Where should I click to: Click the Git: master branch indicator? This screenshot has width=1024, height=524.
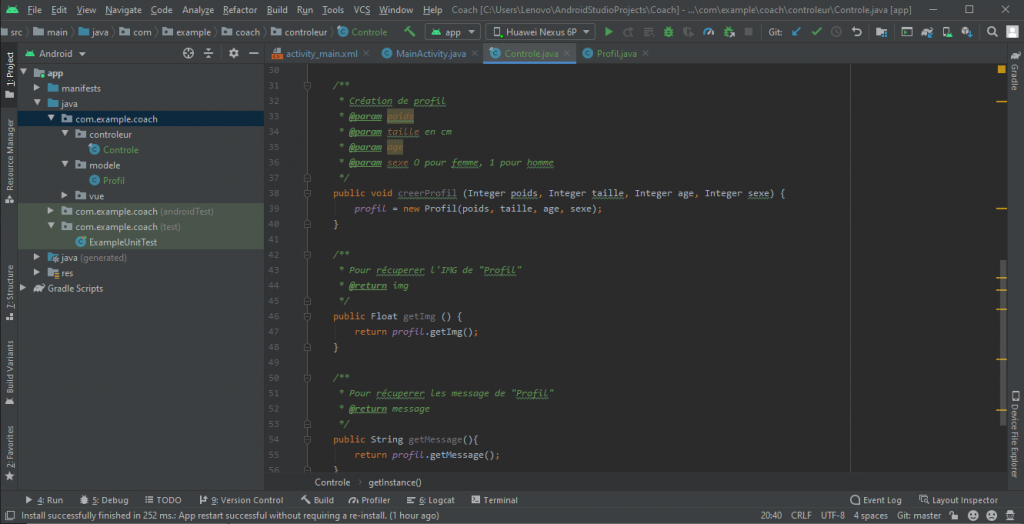(x=920, y=515)
